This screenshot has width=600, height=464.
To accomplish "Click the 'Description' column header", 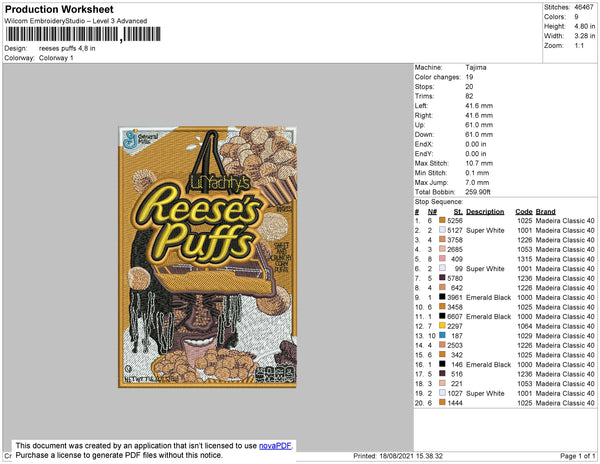I will click(485, 212).
